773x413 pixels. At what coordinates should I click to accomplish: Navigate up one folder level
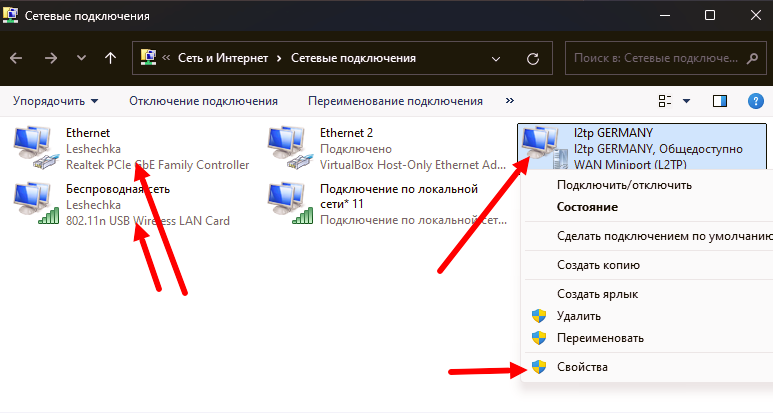110,58
